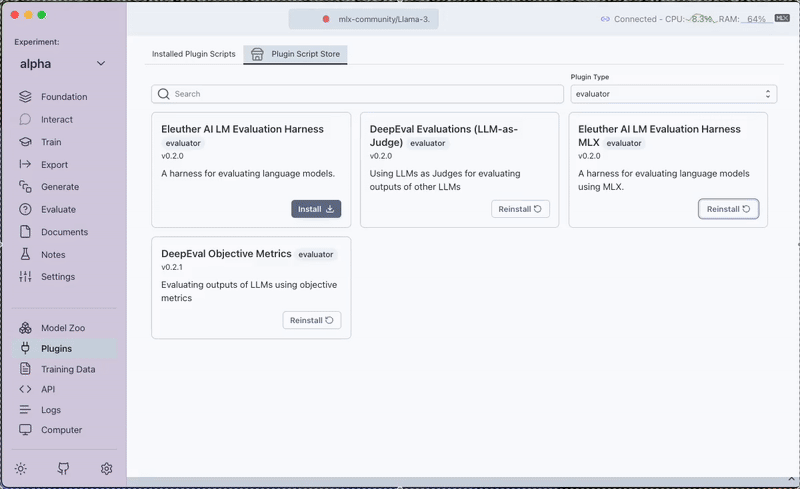Open the Model Zoo icon

(x=25, y=329)
